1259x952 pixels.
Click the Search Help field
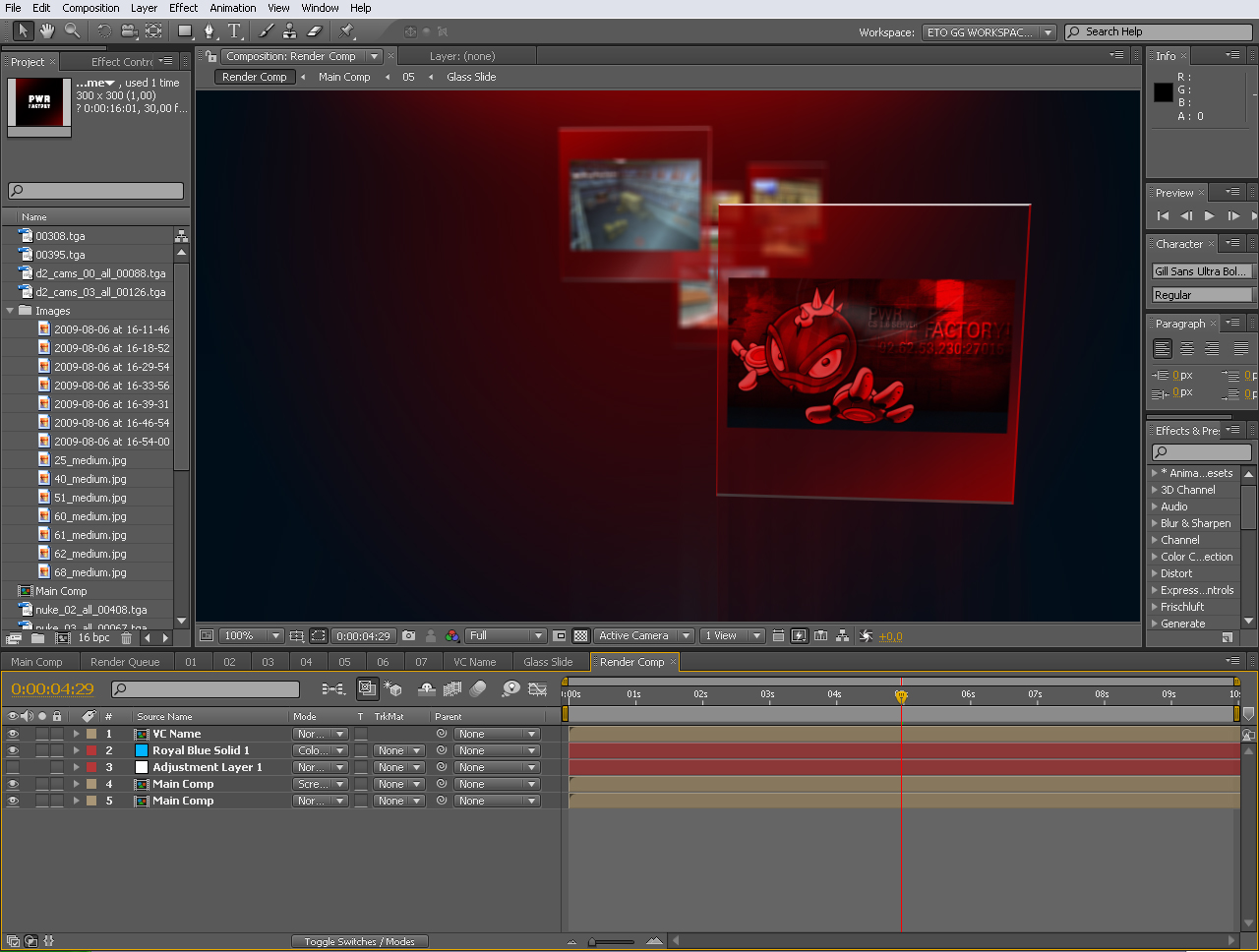point(1159,32)
